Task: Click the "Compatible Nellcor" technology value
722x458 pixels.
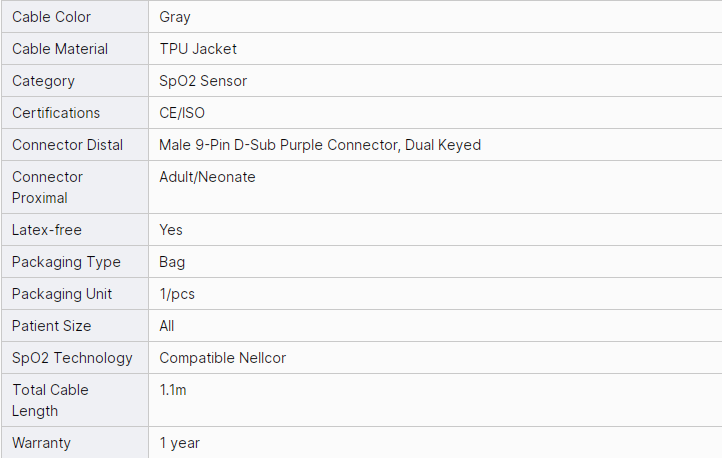Action: coord(221,358)
